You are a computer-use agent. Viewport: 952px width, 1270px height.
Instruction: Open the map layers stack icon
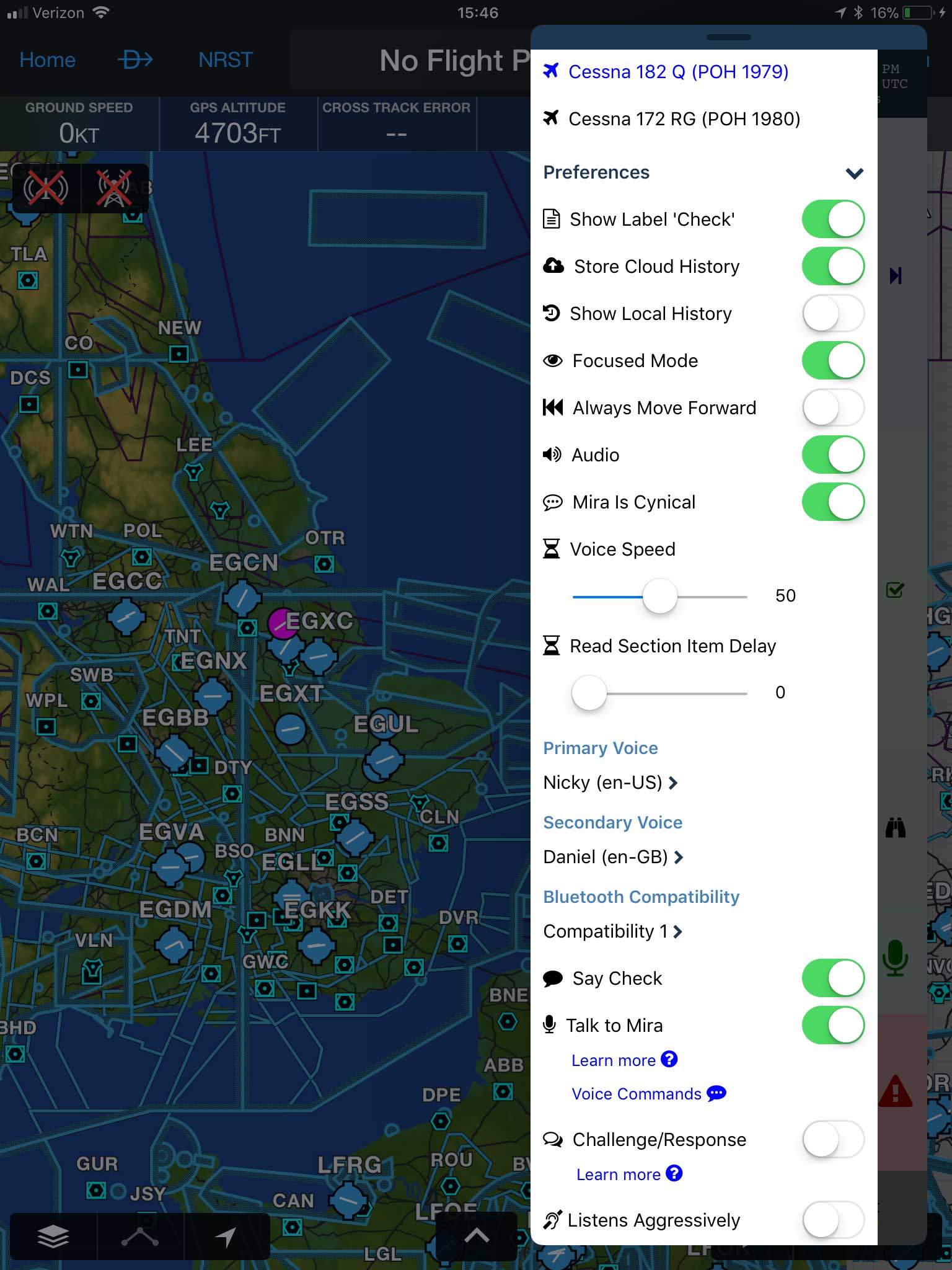(53, 1237)
